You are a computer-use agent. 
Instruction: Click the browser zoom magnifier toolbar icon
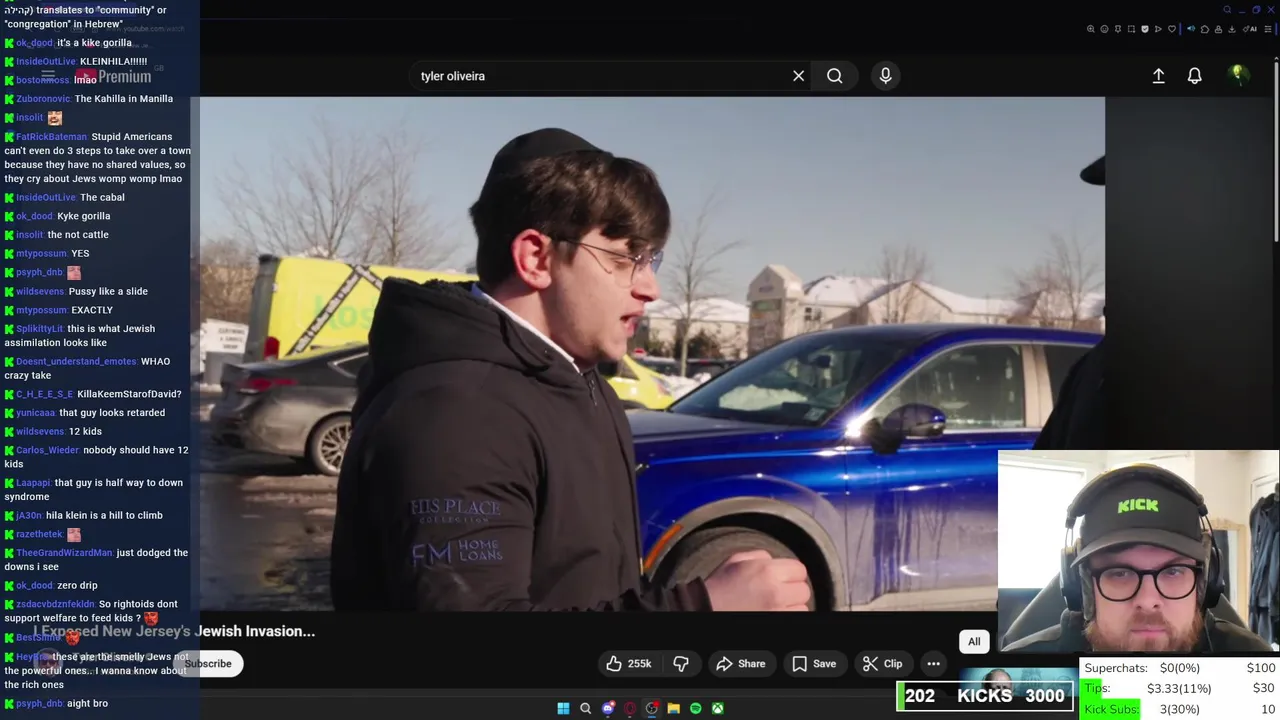(x=1091, y=29)
